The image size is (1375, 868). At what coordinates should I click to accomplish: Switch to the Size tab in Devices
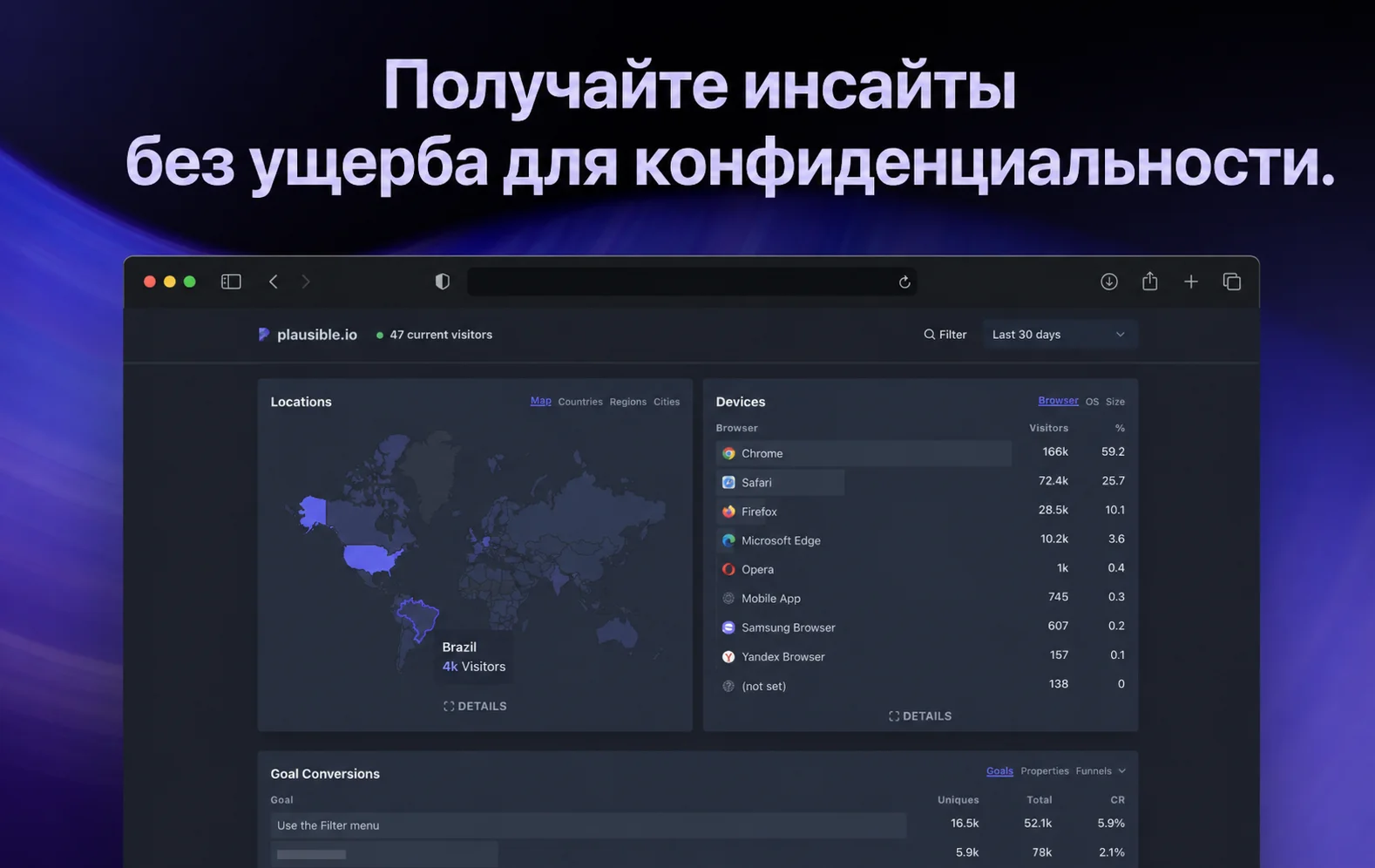(x=1115, y=402)
